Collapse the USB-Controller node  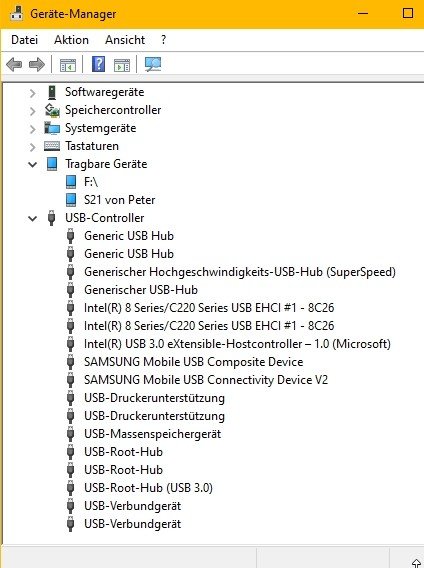click(x=33, y=218)
